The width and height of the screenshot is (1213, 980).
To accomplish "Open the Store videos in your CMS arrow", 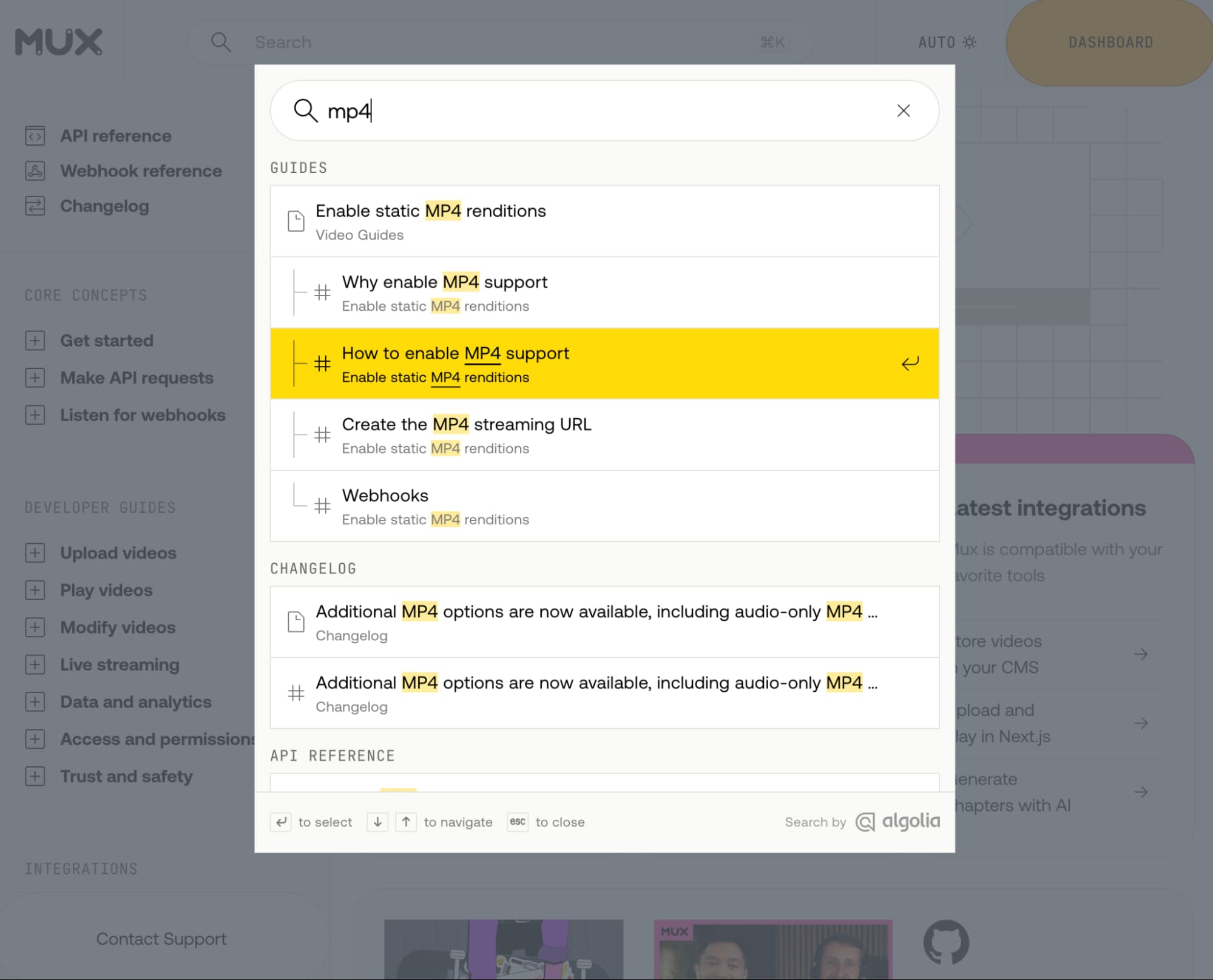I will (x=1141, y=654).
